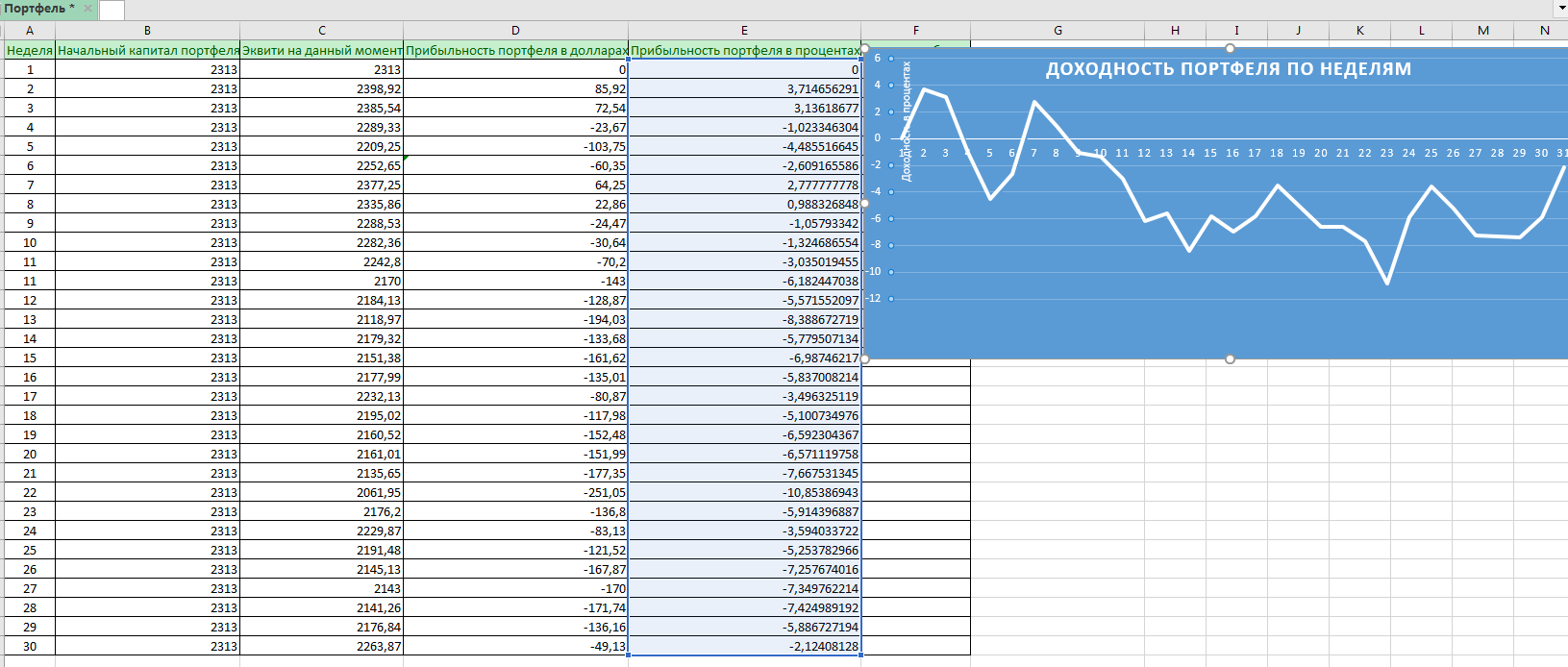The height and width of the screenshot is (667, 1568).
Task: Select column D header
Action: (515, 31)
